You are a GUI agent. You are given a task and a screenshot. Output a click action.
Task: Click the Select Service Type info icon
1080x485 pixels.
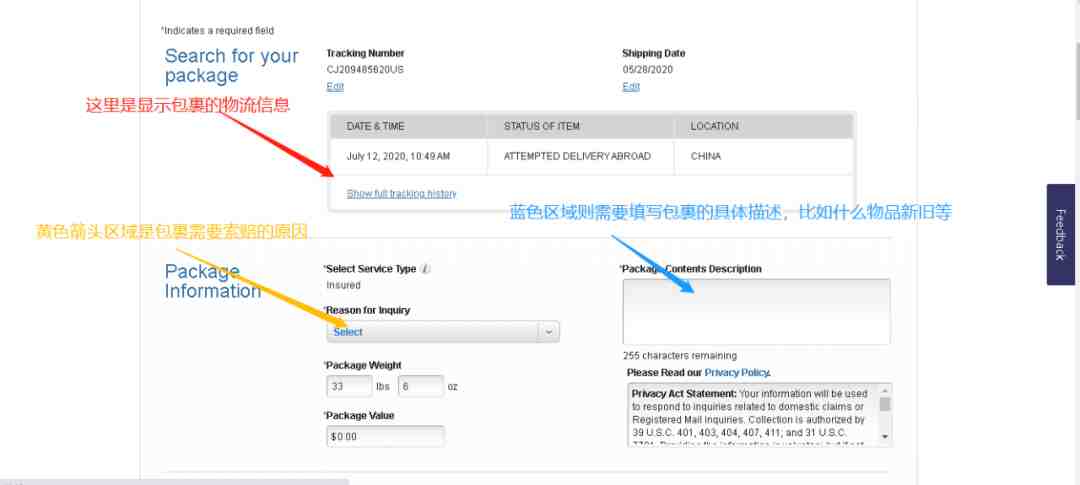[426, 269]
